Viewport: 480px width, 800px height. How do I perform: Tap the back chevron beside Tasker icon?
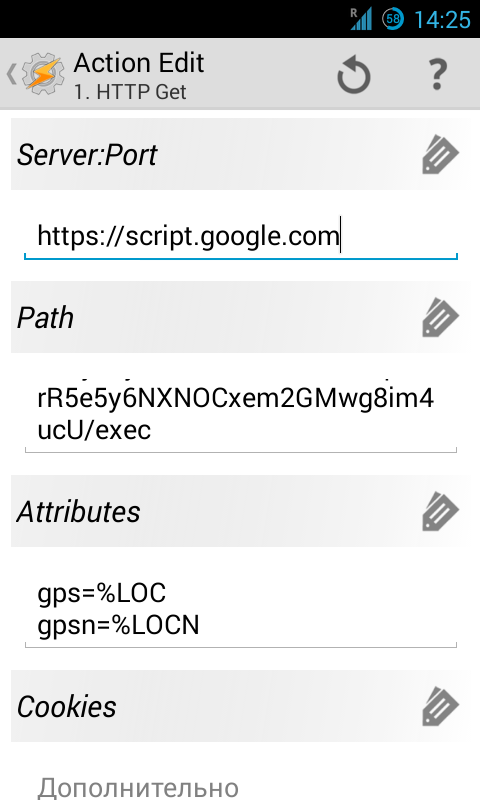click(11, 74)
